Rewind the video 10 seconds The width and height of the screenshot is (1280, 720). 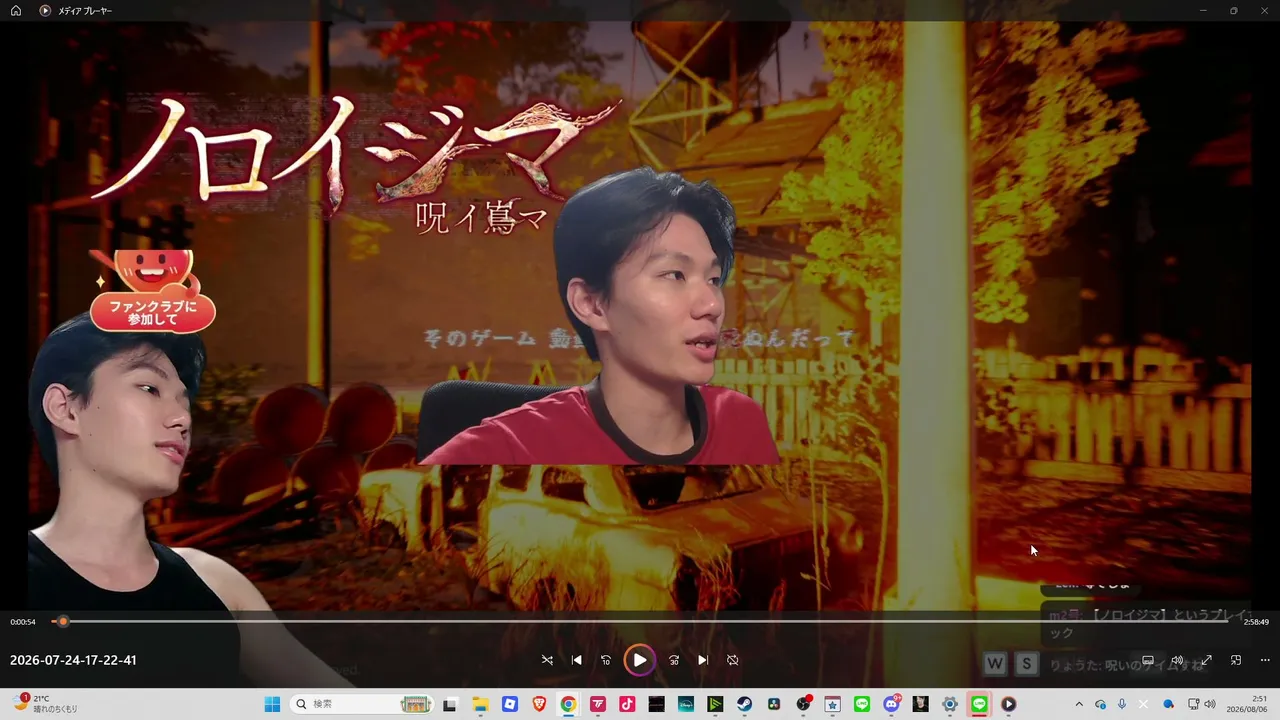coord(605,660)
